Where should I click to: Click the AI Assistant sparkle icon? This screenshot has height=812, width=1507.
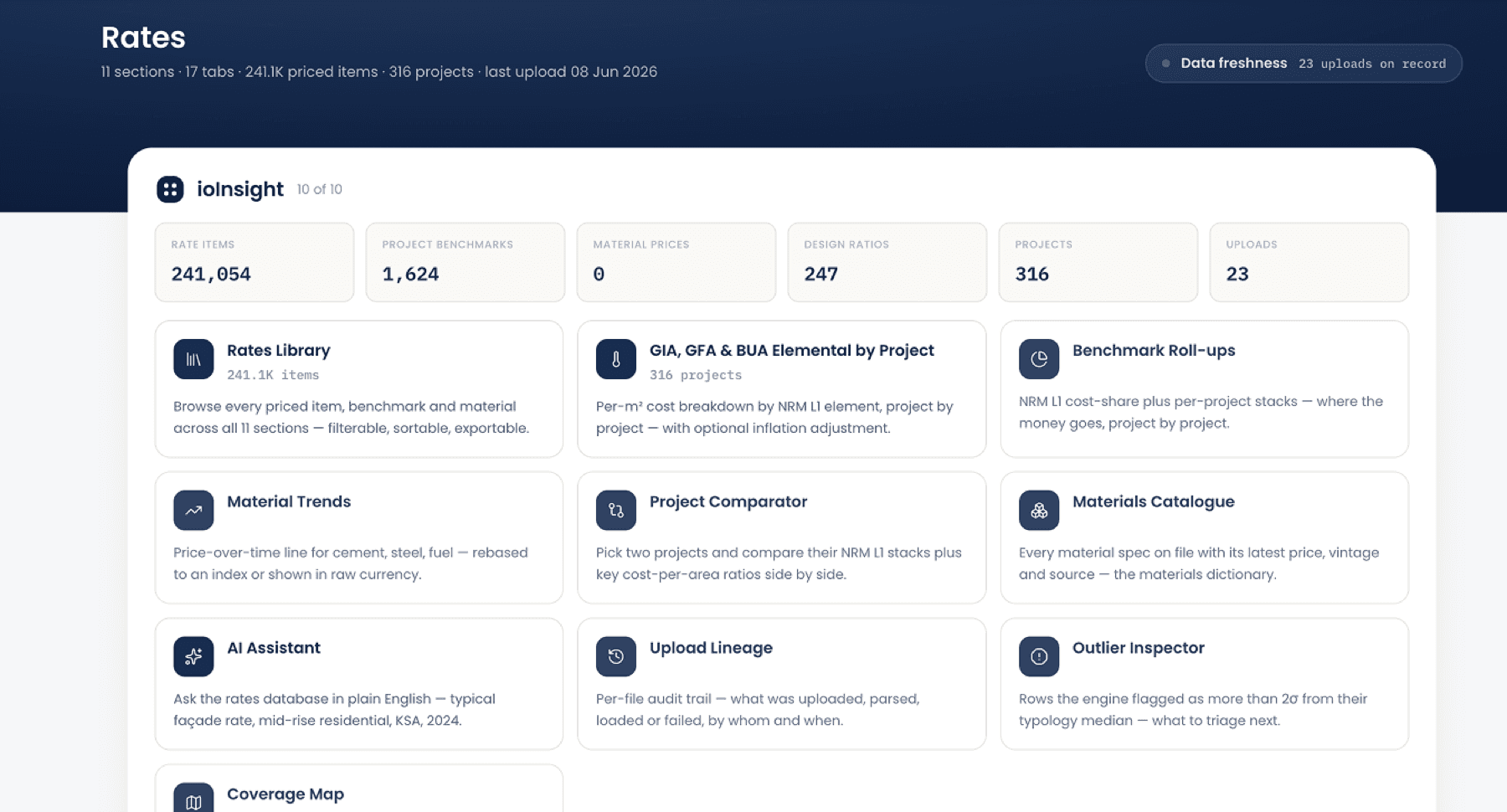point(193,656)
